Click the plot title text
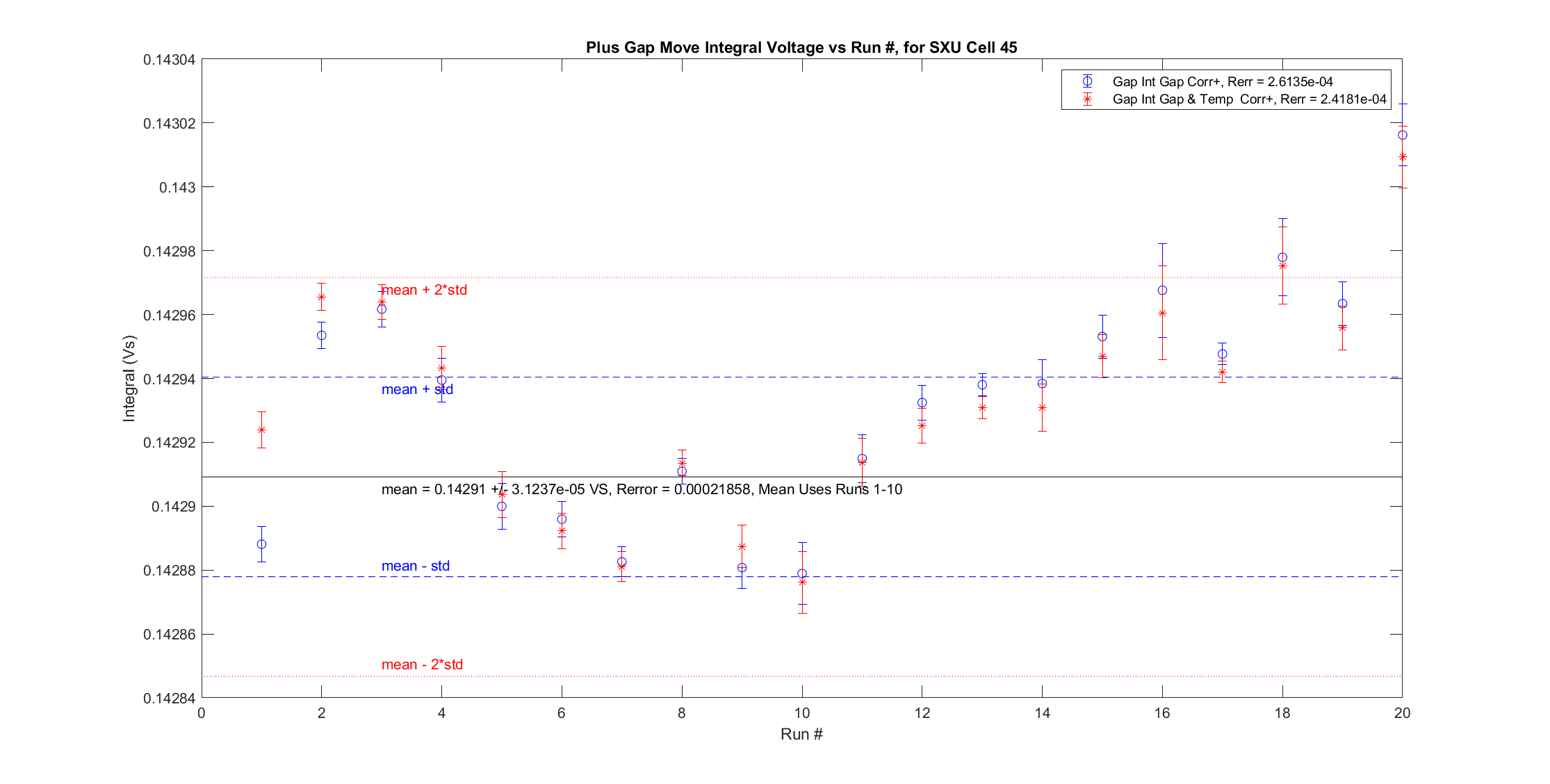 tap(801, 47)
